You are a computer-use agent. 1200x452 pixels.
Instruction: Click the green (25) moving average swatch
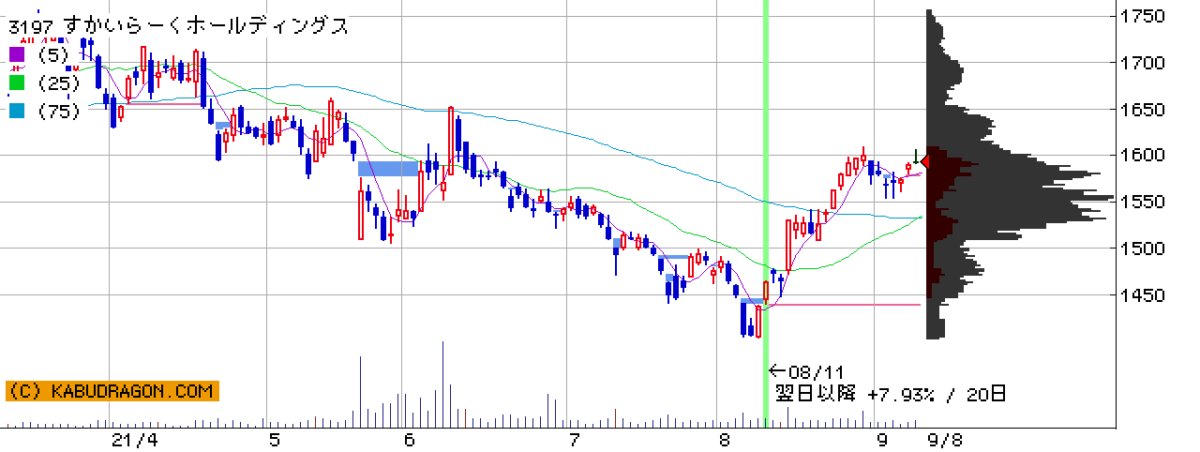pos(16,83)
